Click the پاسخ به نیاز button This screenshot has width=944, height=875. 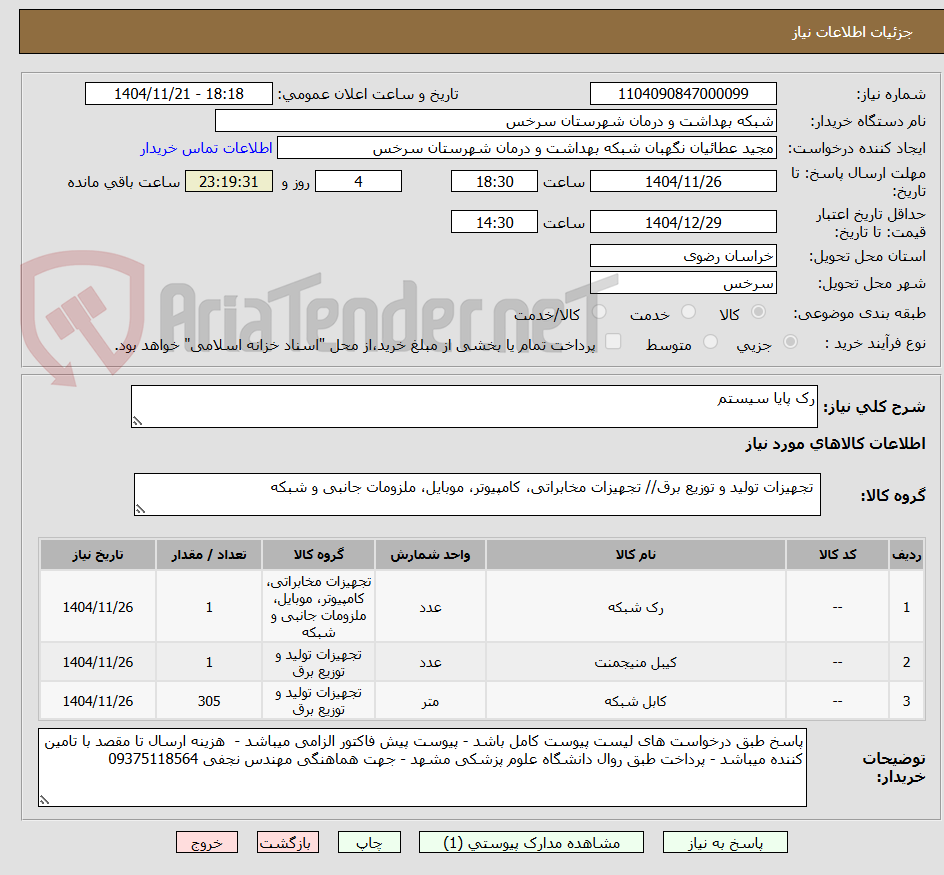(725, 842)
